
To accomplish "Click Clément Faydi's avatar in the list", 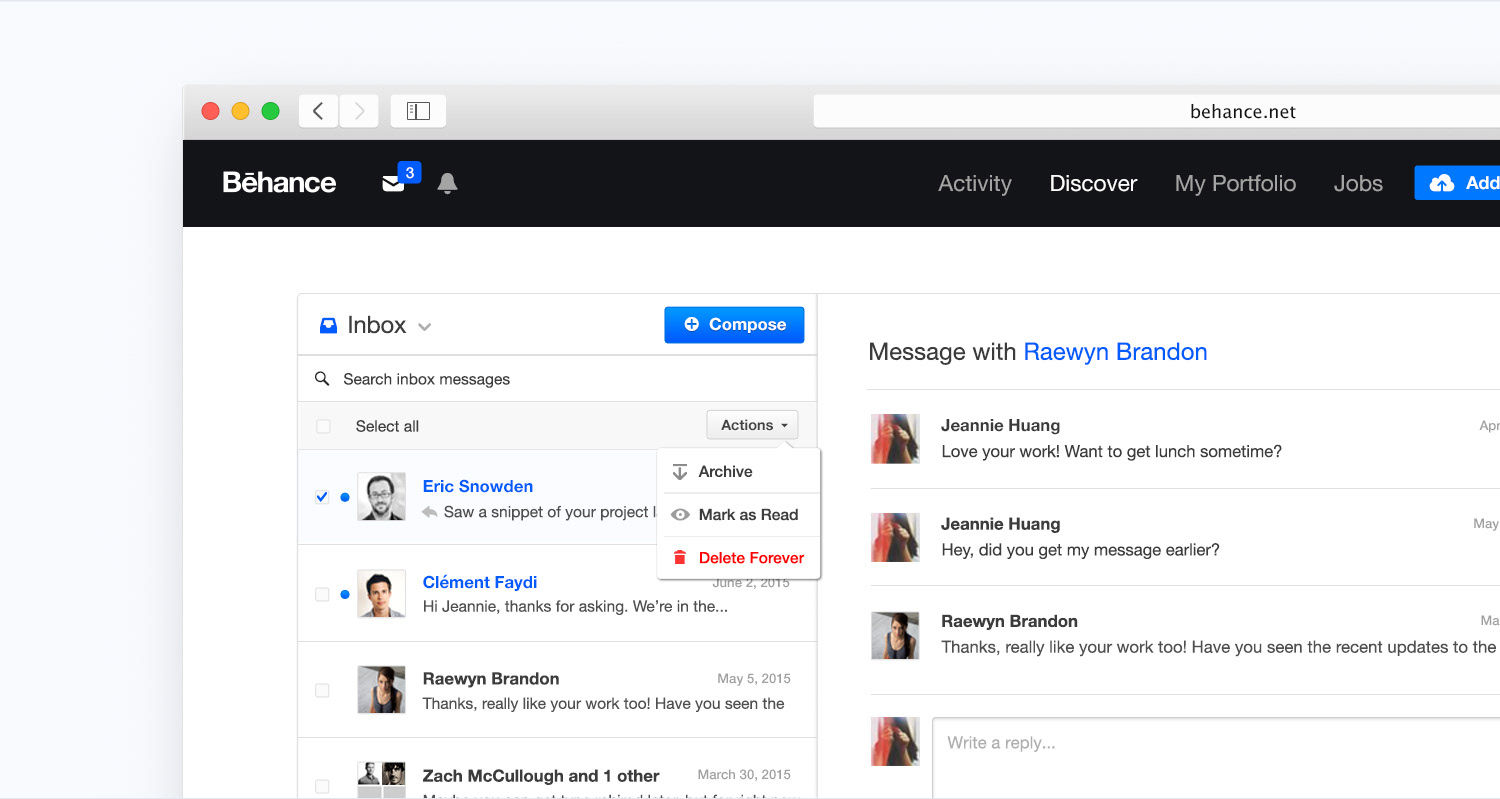I will [x=381, y=594].
